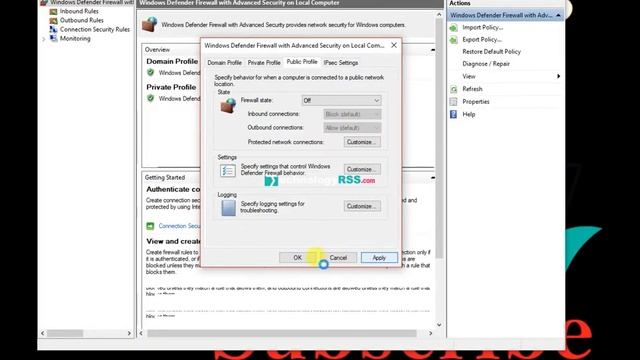
Task: Expand the View submenu arrow
Action: pyautogui.click(x=558, y=76)
